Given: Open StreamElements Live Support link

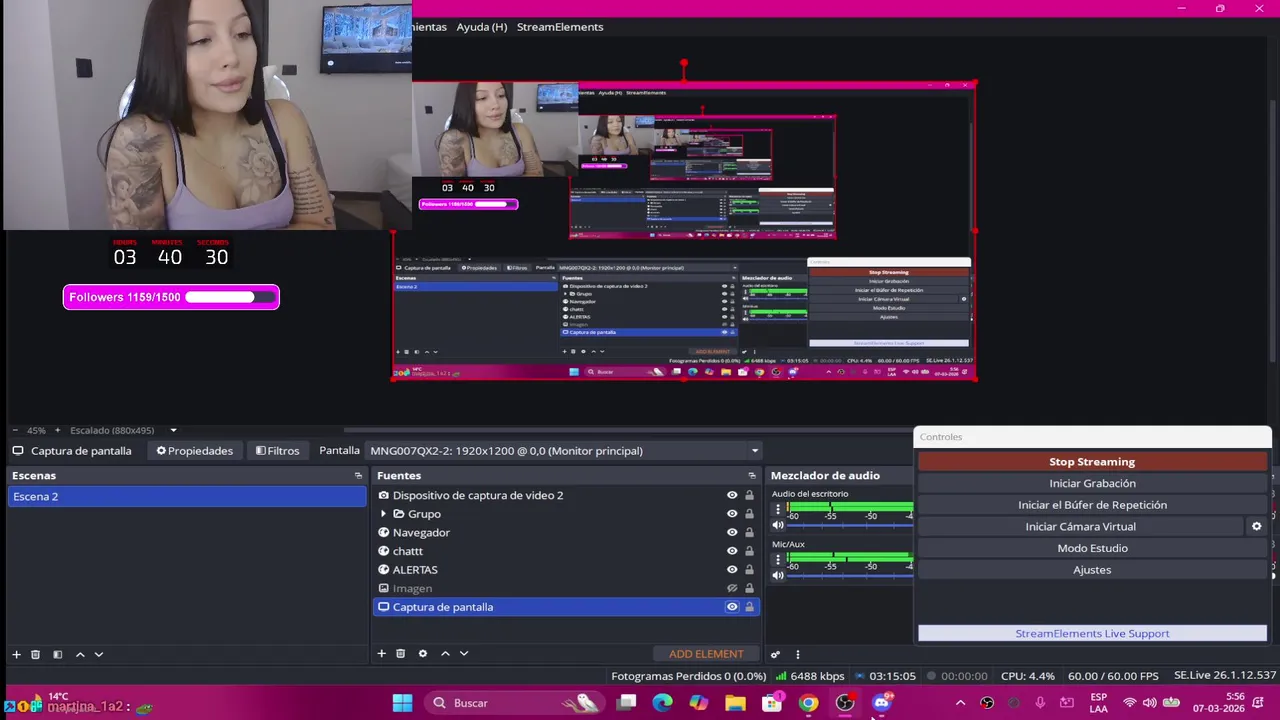Looking at the screenshot, I should (1092, 633).
